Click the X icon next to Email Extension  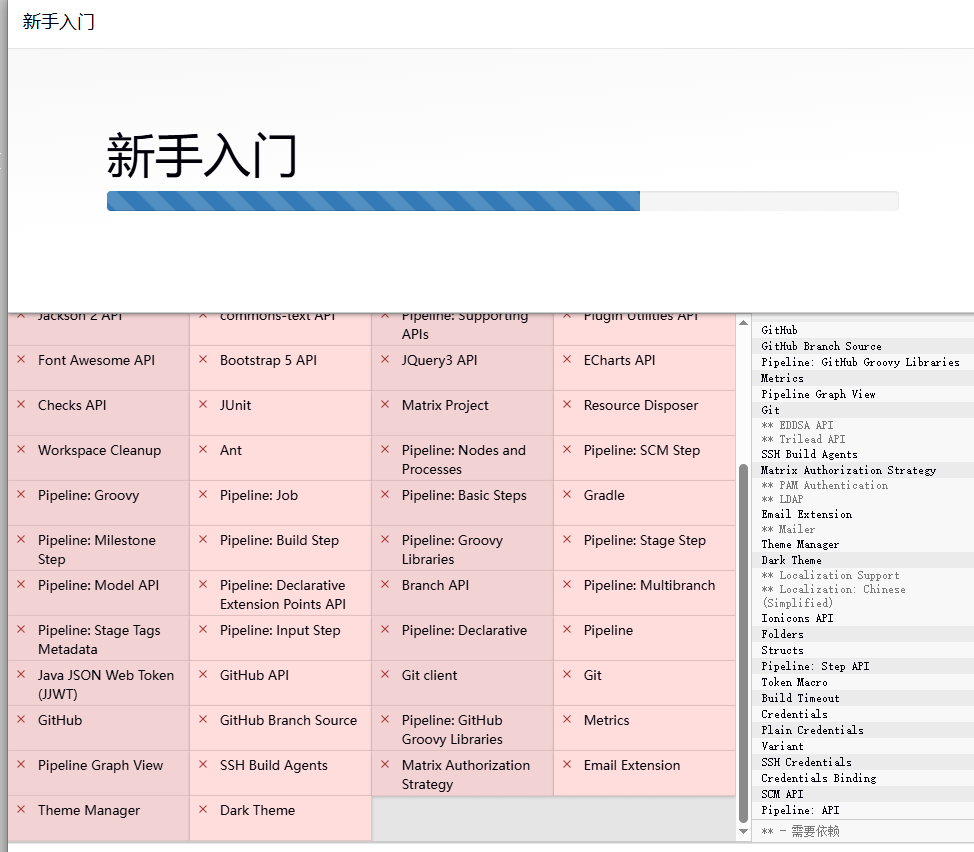(567, 764)
